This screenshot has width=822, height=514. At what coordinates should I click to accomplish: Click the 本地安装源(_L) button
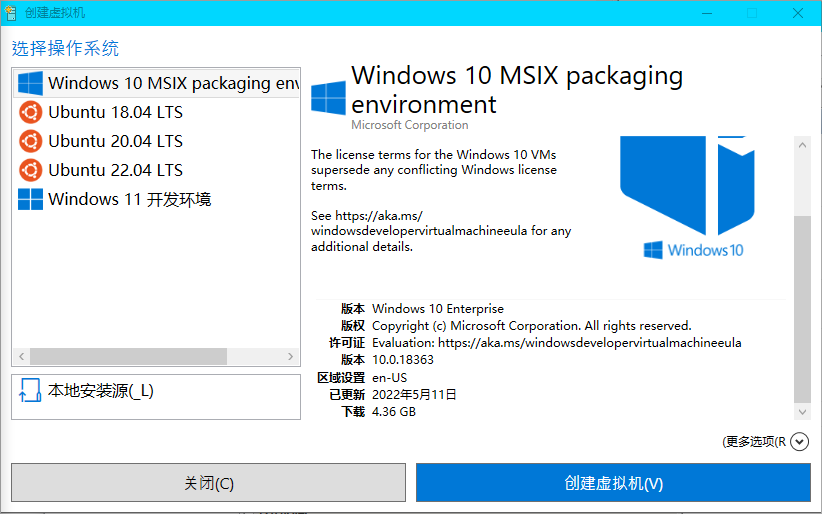coord(156,397)
